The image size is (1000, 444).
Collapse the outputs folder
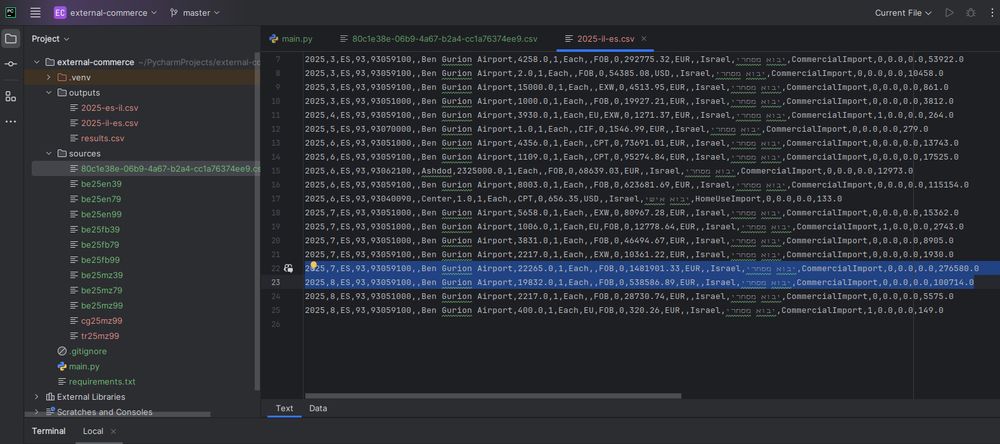click(48, 92)
